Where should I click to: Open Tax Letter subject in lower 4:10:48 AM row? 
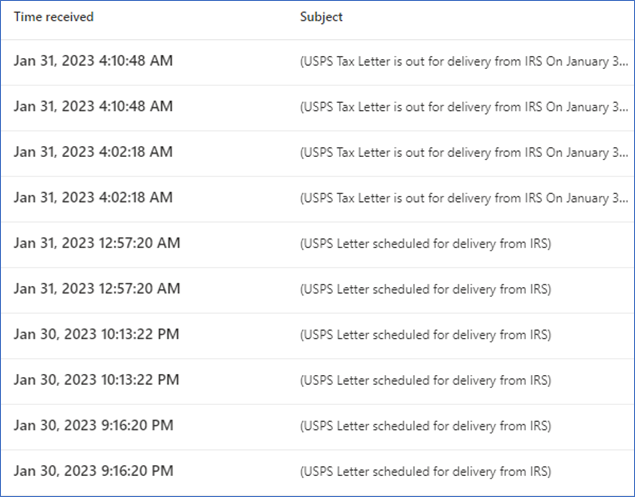[x=464, y=107]
